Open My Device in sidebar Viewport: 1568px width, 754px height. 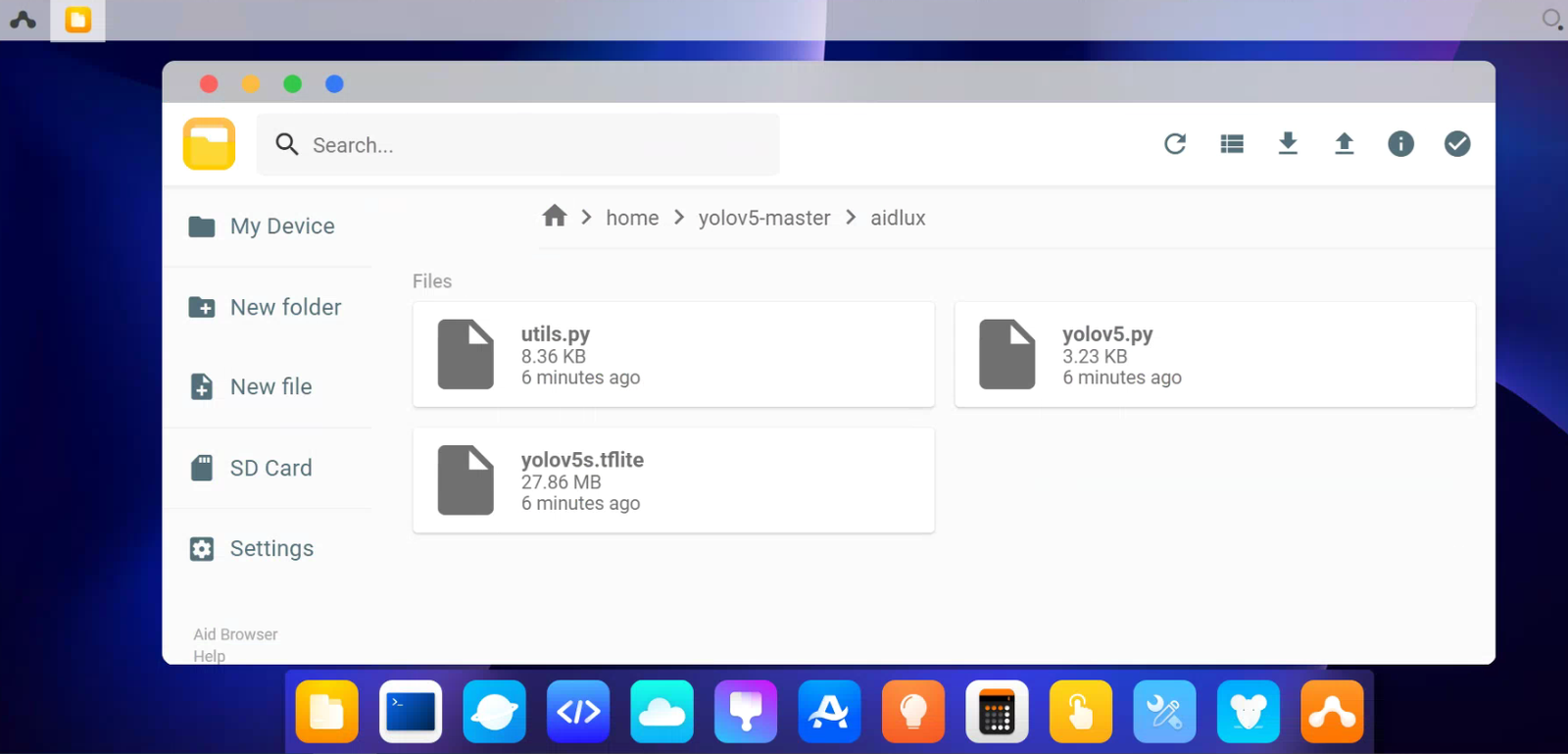pyautogui.click(x=268, y=226)
